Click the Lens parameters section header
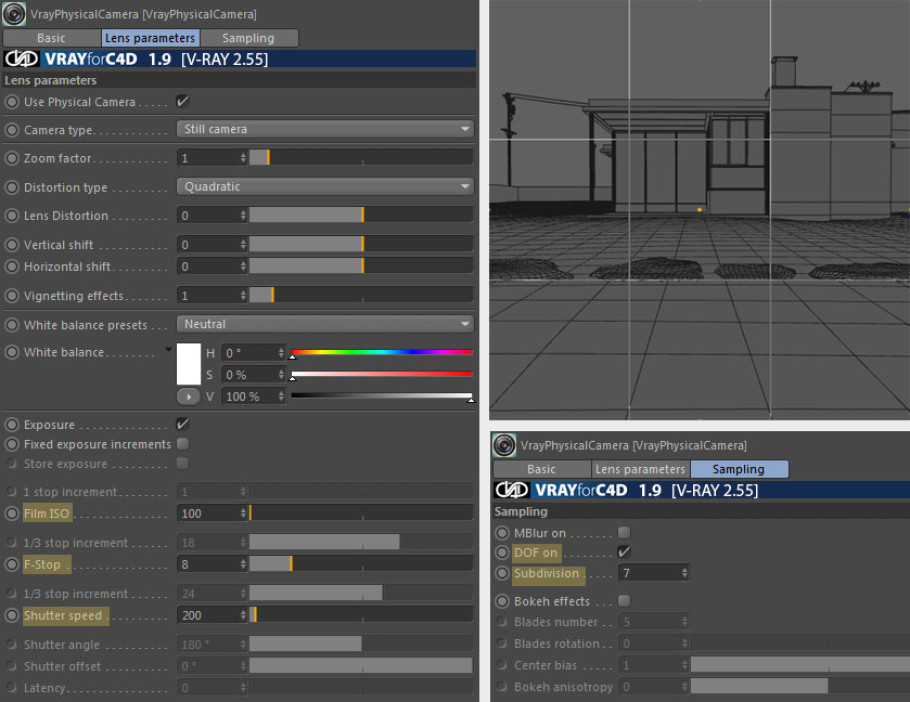The width and height of the screenshot is (910, 702). 239,80
